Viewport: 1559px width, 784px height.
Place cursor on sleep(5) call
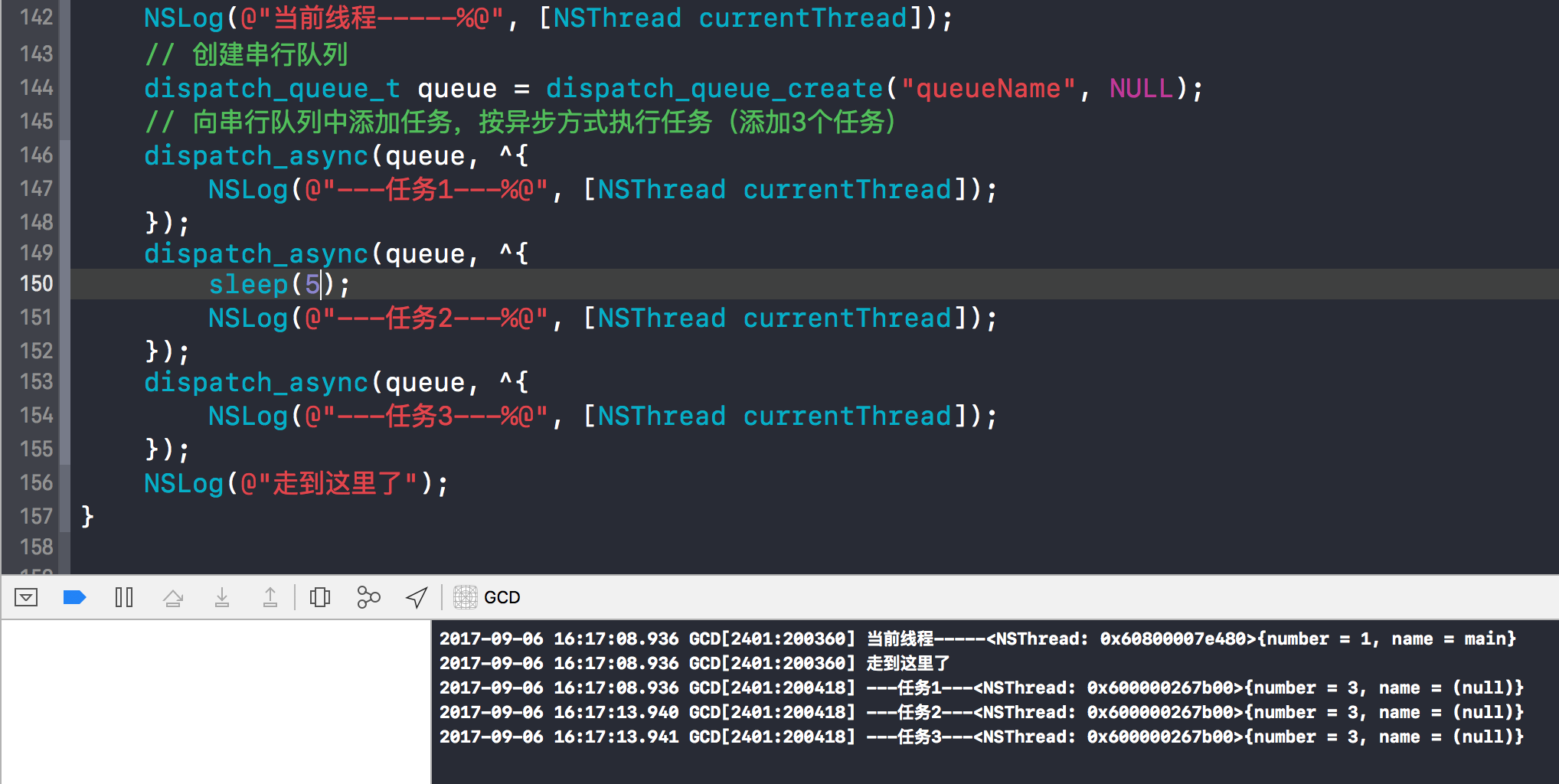pyautogui.click(x=279, y=285)
